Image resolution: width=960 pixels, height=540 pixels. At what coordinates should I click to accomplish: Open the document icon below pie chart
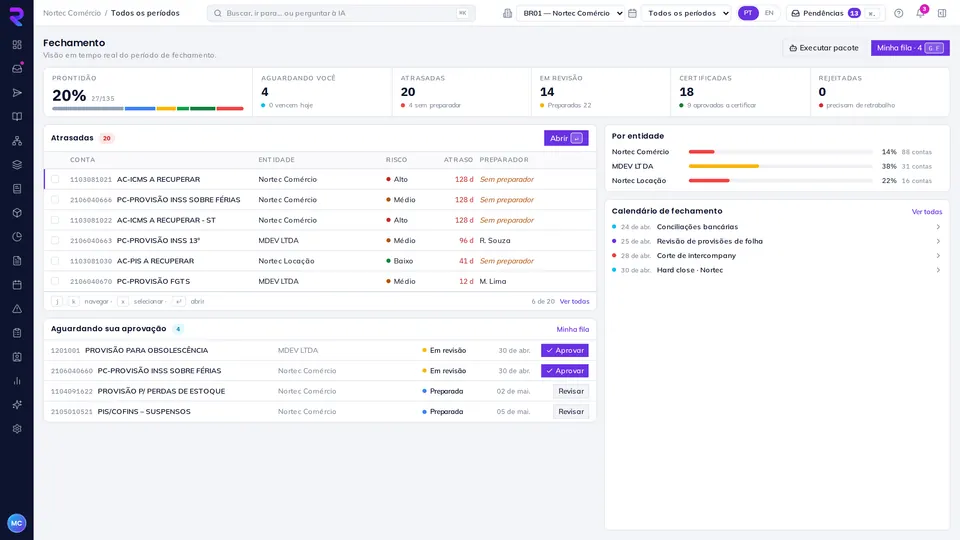(17, 261)
